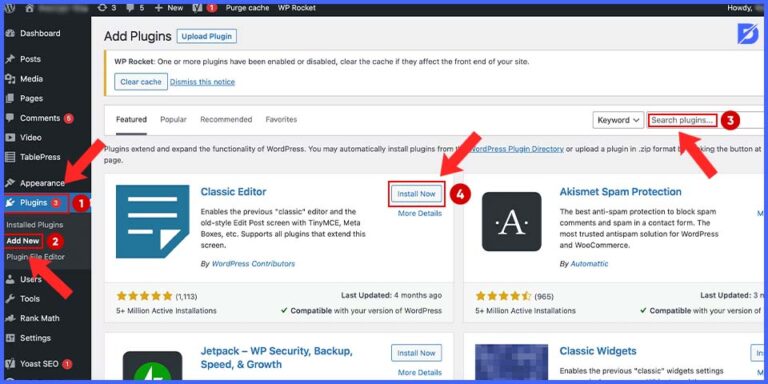Click Purge cache in admin bar
Screen dimensions: 768x384
(247, 8)
